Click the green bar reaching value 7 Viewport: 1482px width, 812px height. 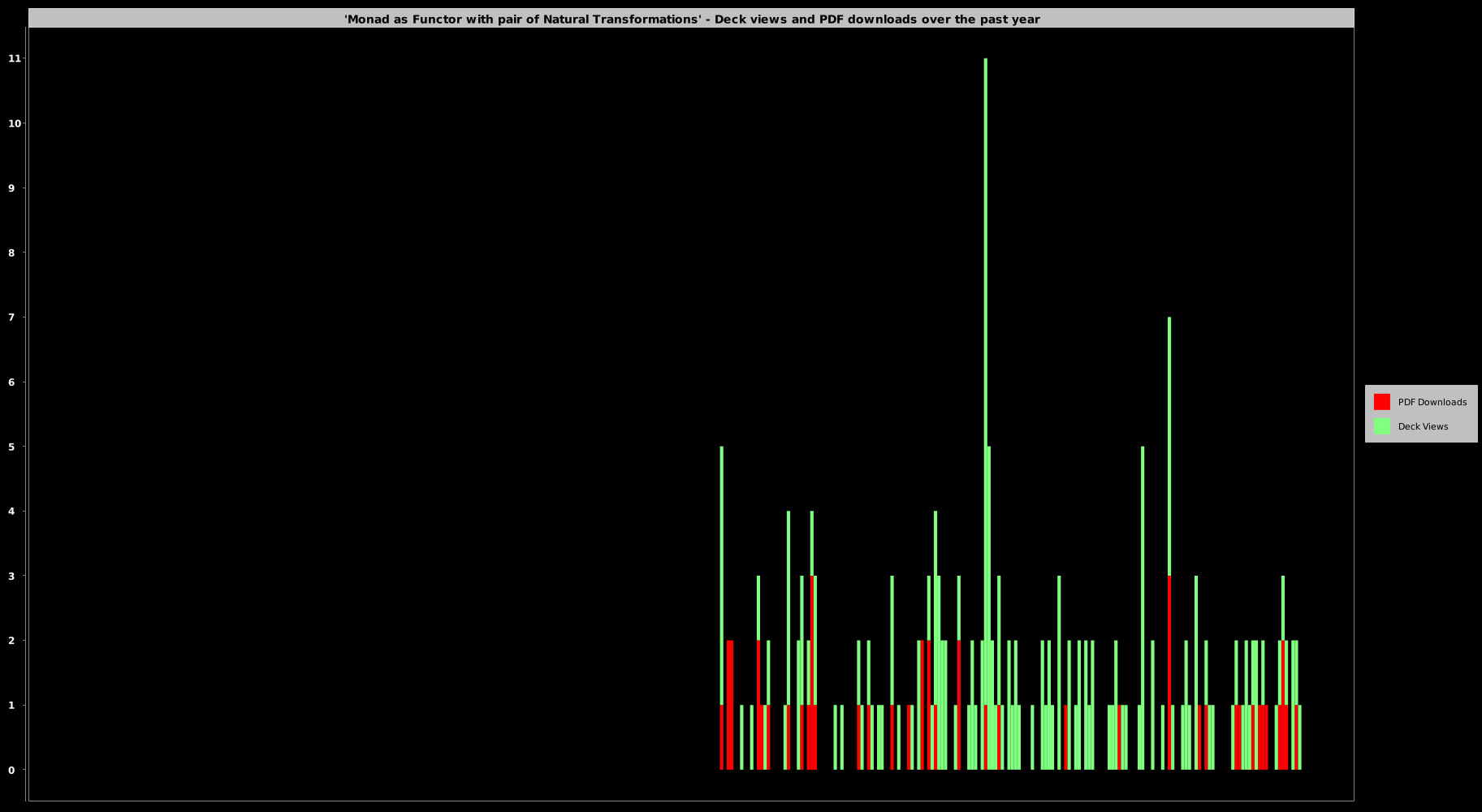(1169, 447)
